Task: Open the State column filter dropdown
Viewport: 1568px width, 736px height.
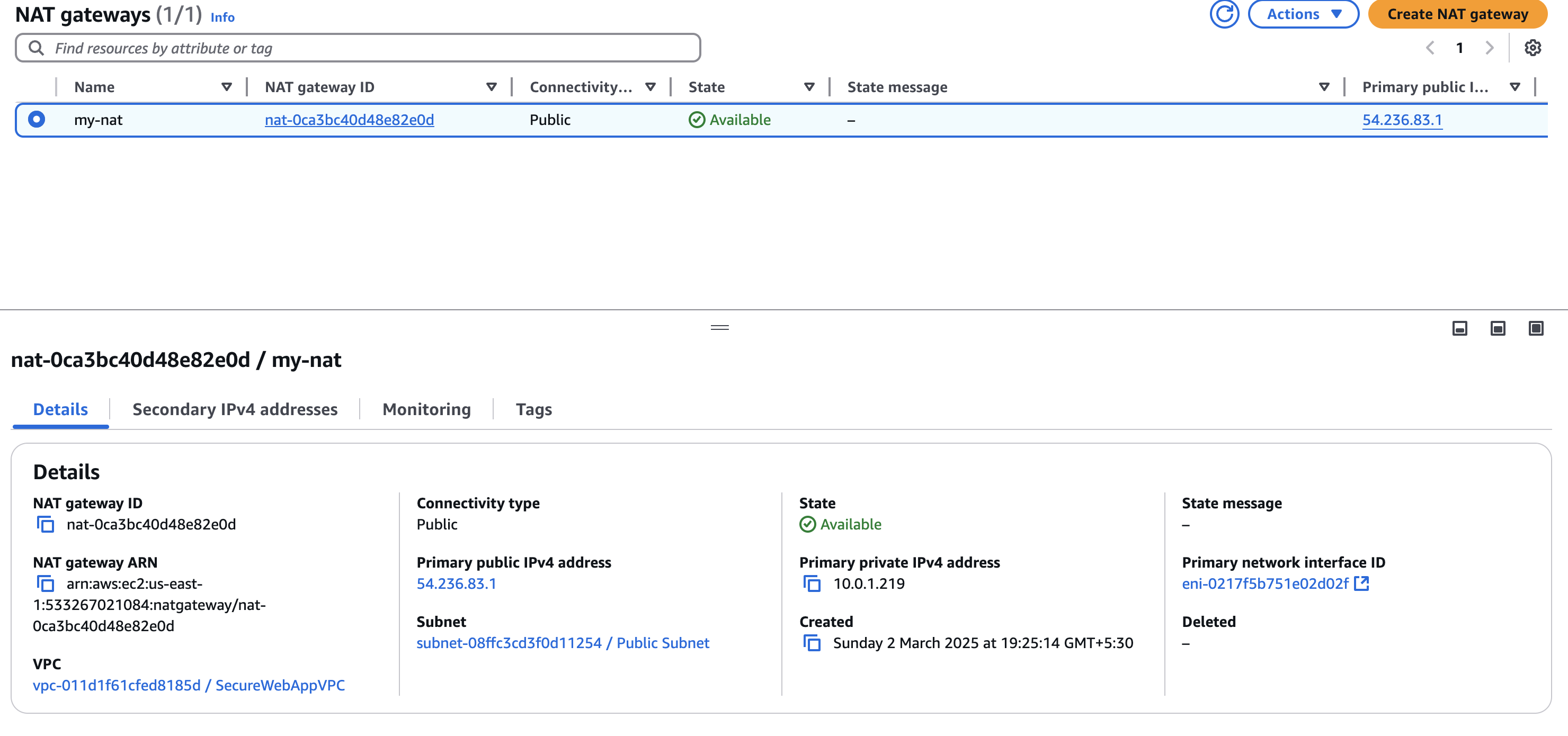Action: tap(810, 86)
